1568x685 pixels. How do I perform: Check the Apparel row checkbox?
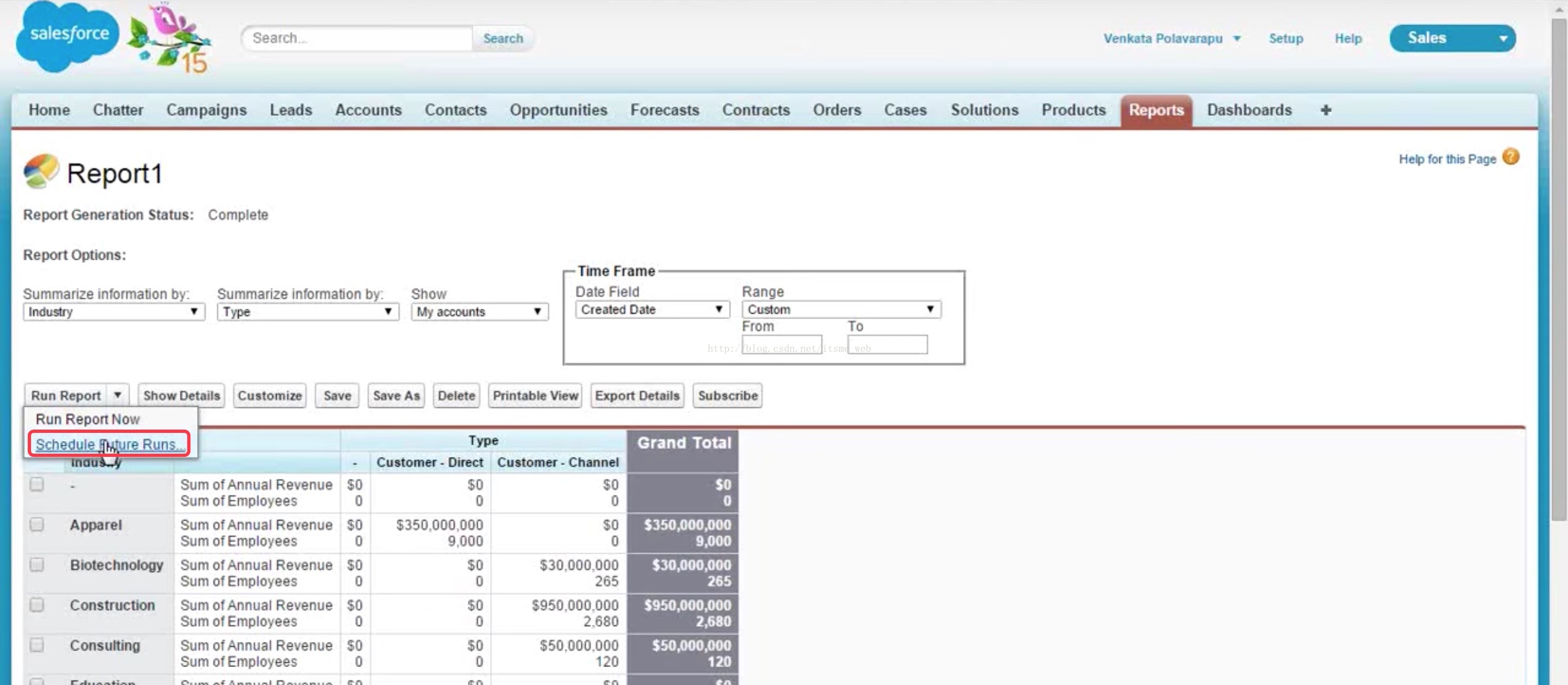pyautogui.click(x=37, y=524)
